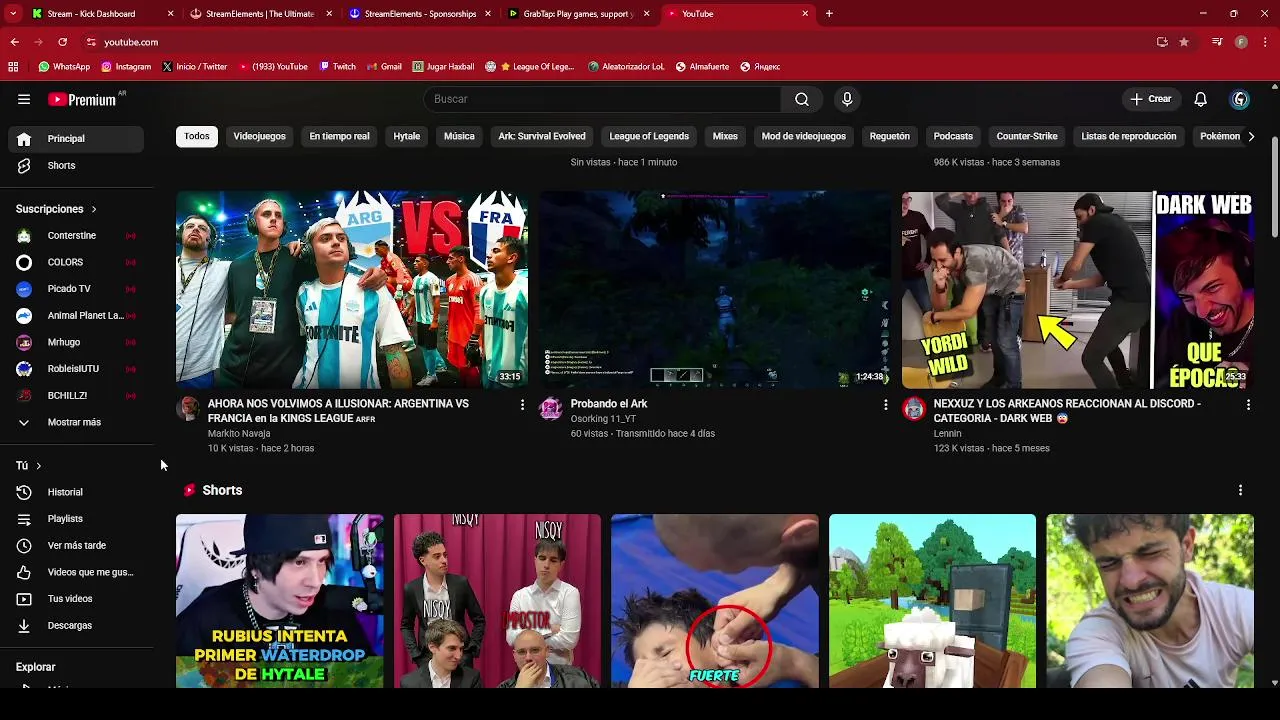The image size is (1280, 720).
Task: Open Markito Navaja channel name link
Action: 238,434
